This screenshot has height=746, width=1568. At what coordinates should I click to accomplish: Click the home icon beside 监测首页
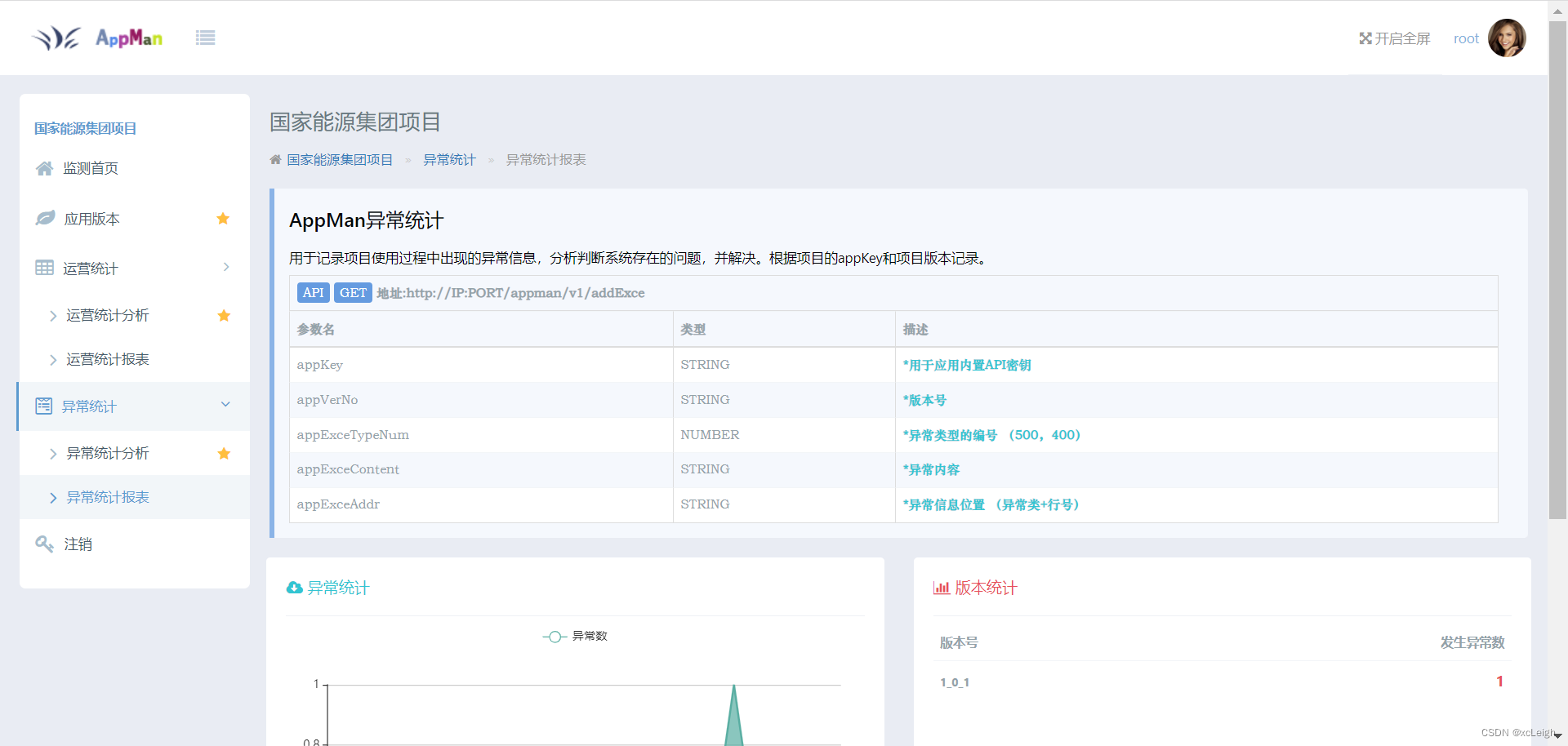click(x=45, y=168)
